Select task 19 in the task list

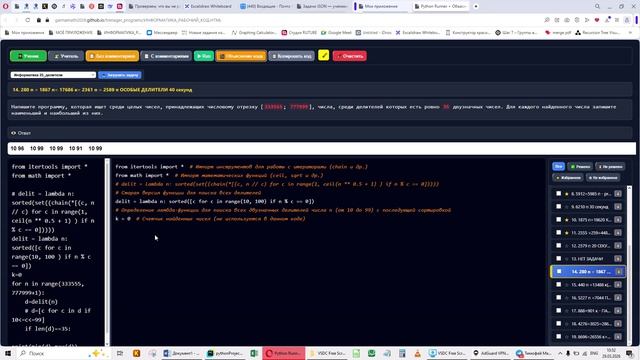tap(587, 337)
